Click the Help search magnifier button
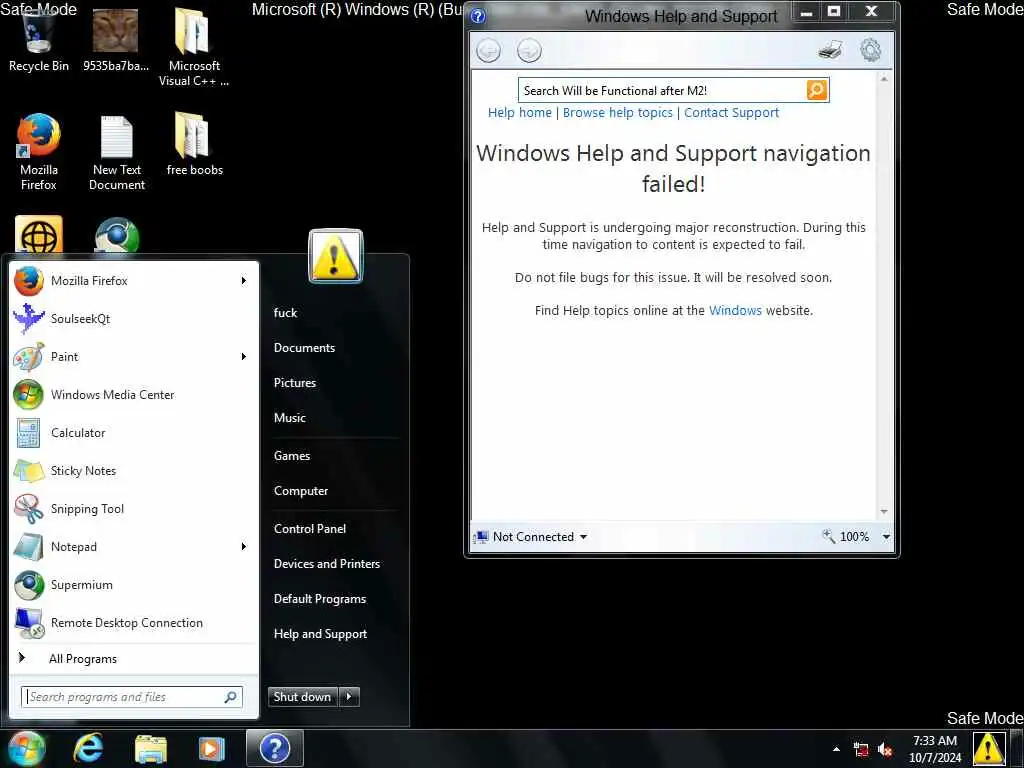Screen dimensions: 1024x768 point(817,90)
